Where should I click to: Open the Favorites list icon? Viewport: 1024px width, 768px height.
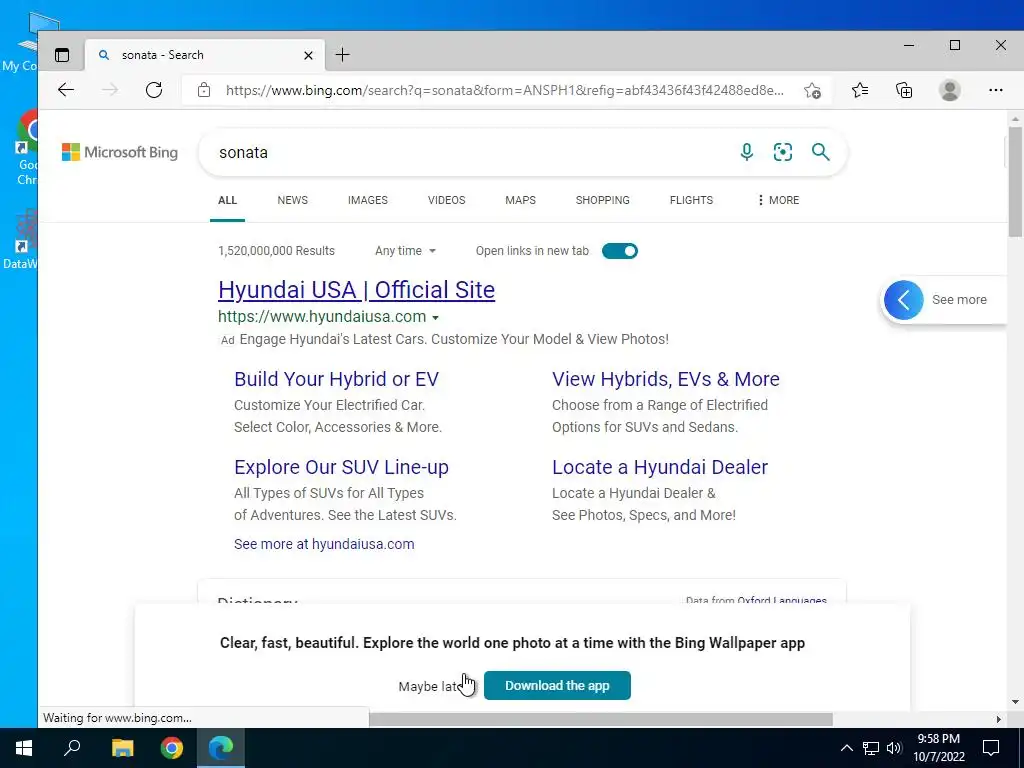tap(860, 90)
